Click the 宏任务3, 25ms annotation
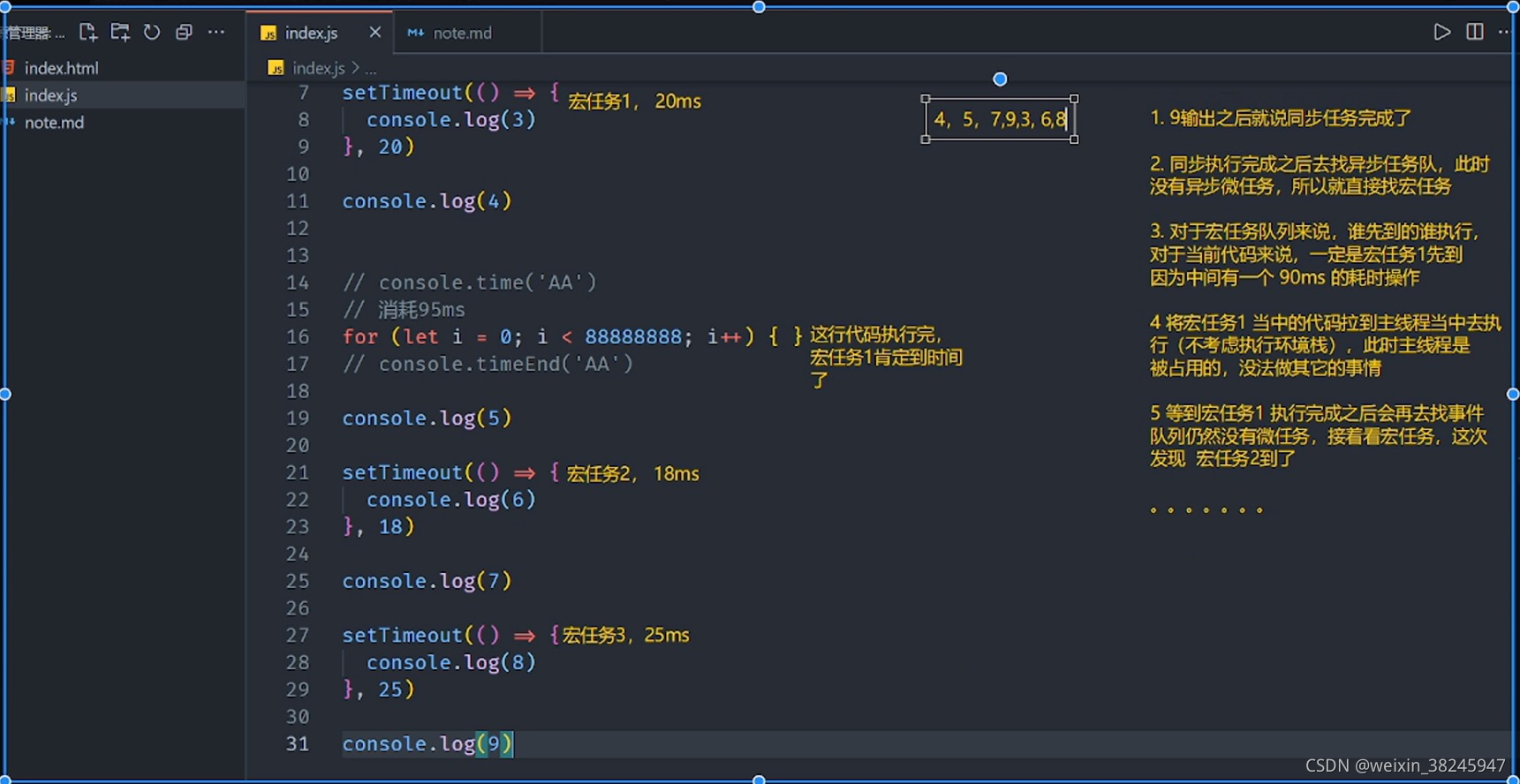The height and width of the screenshot is (784, 1520). click(625, 636)
